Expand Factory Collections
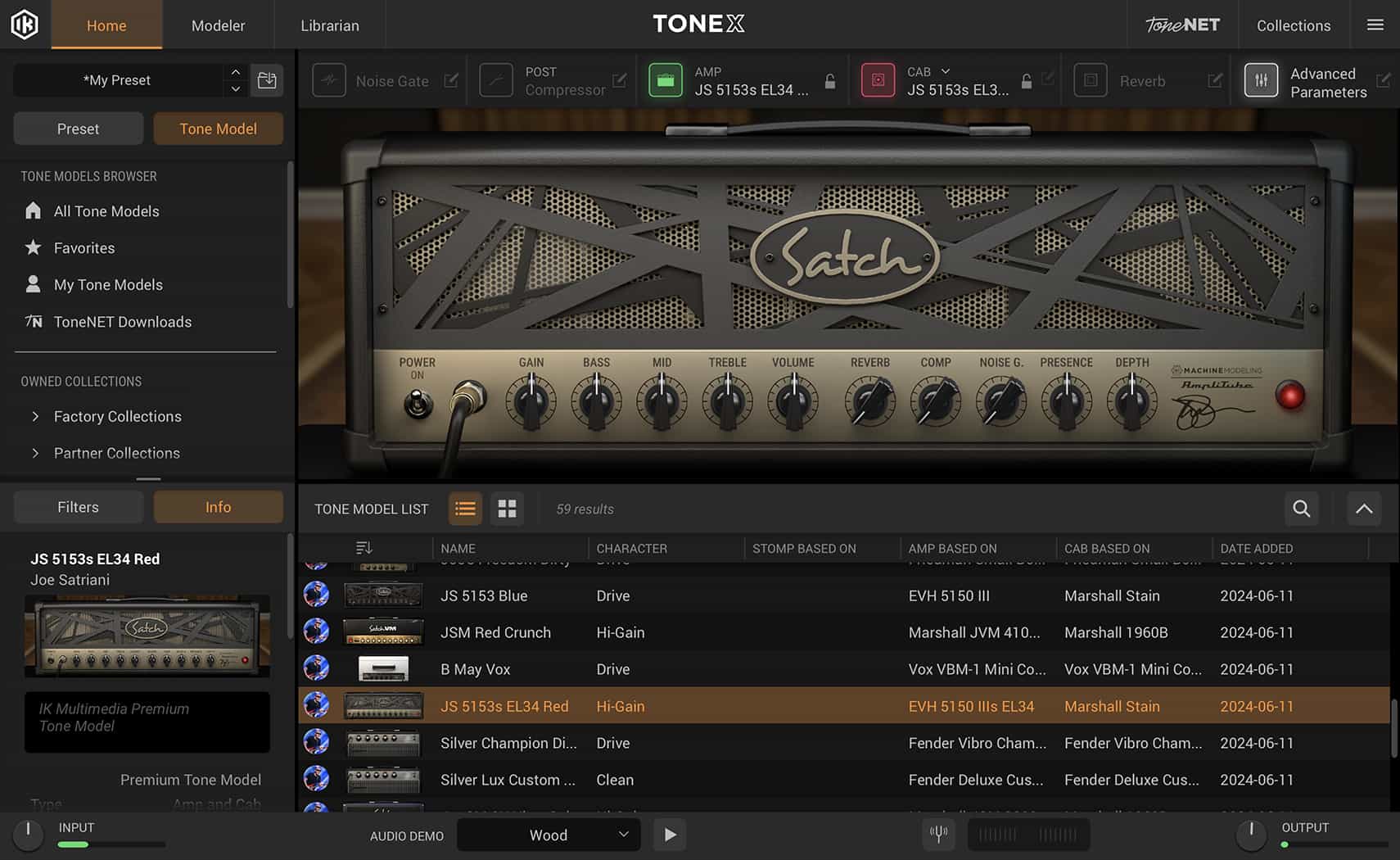This screenshot has height=860, width=1400. pos(36,416)
